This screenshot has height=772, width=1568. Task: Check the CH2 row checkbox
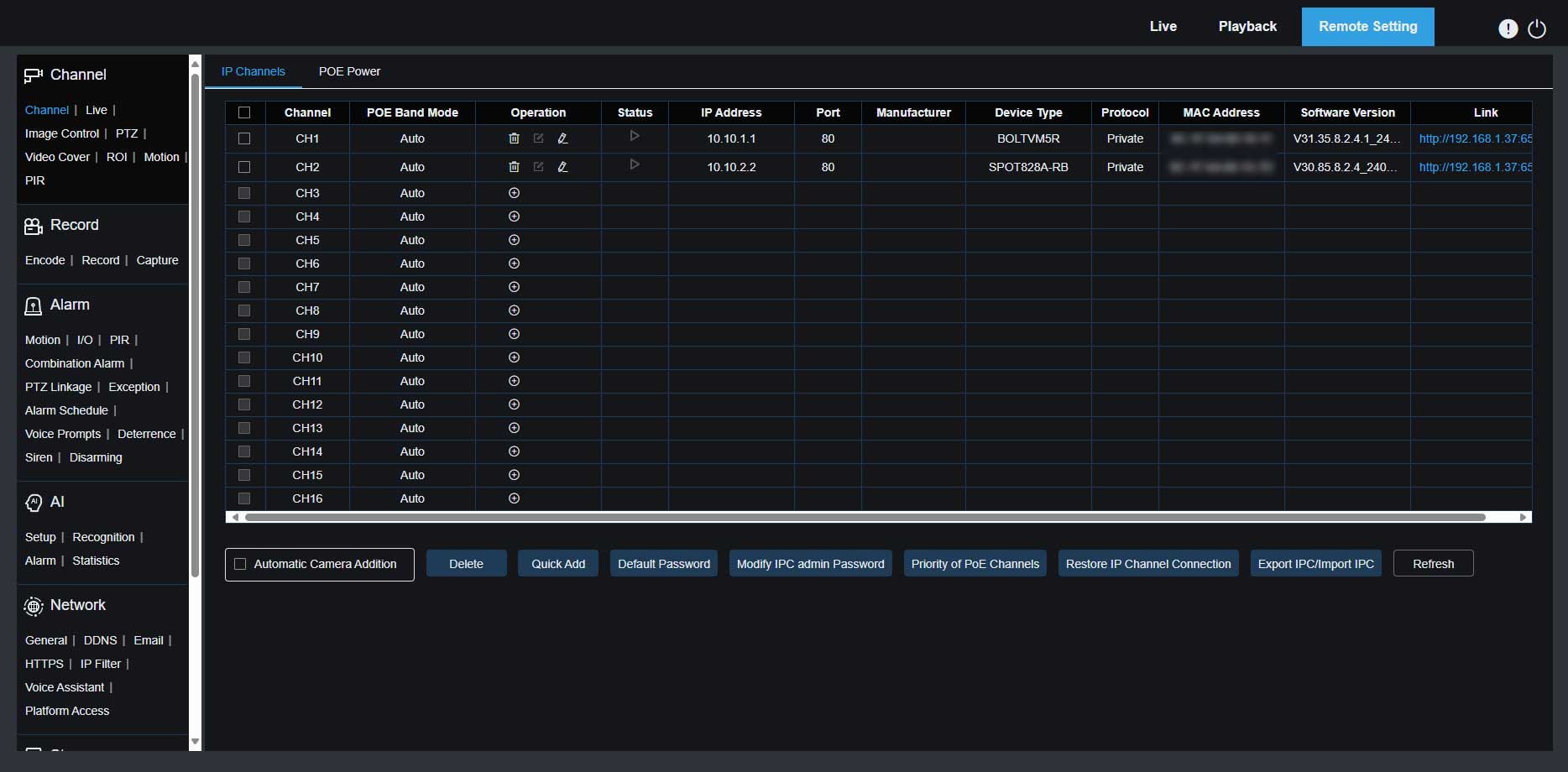(x=244, y=167)
